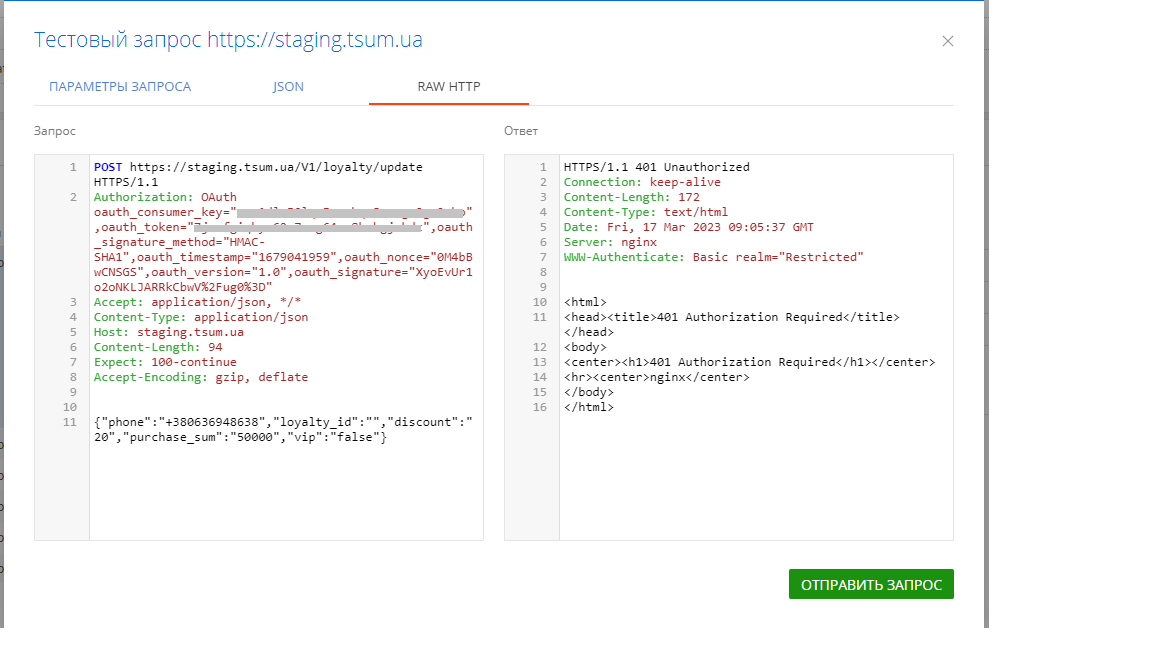This screenshot has height=648, width=1152.
Task: Click the Content-Type: text/html response line
Action: (x=646, y=212)
